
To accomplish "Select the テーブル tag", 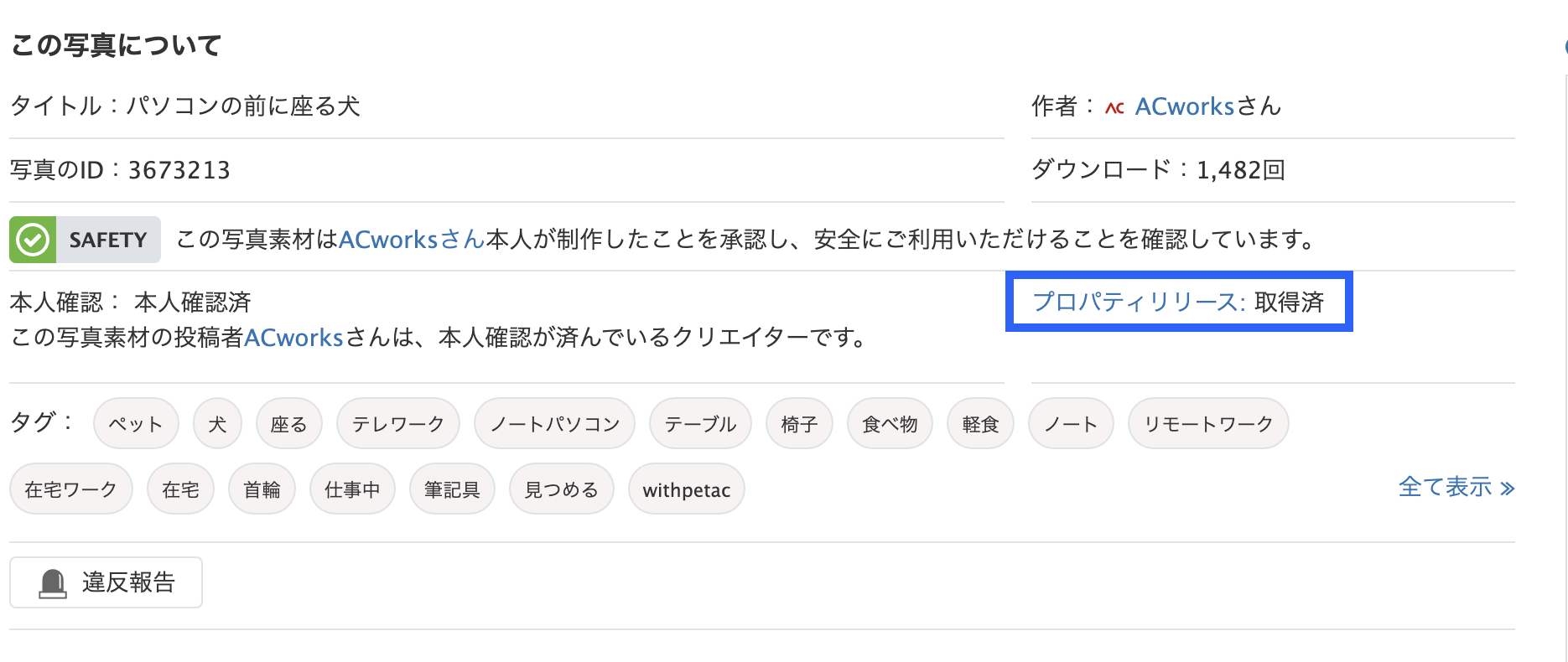I will [700, 424].
